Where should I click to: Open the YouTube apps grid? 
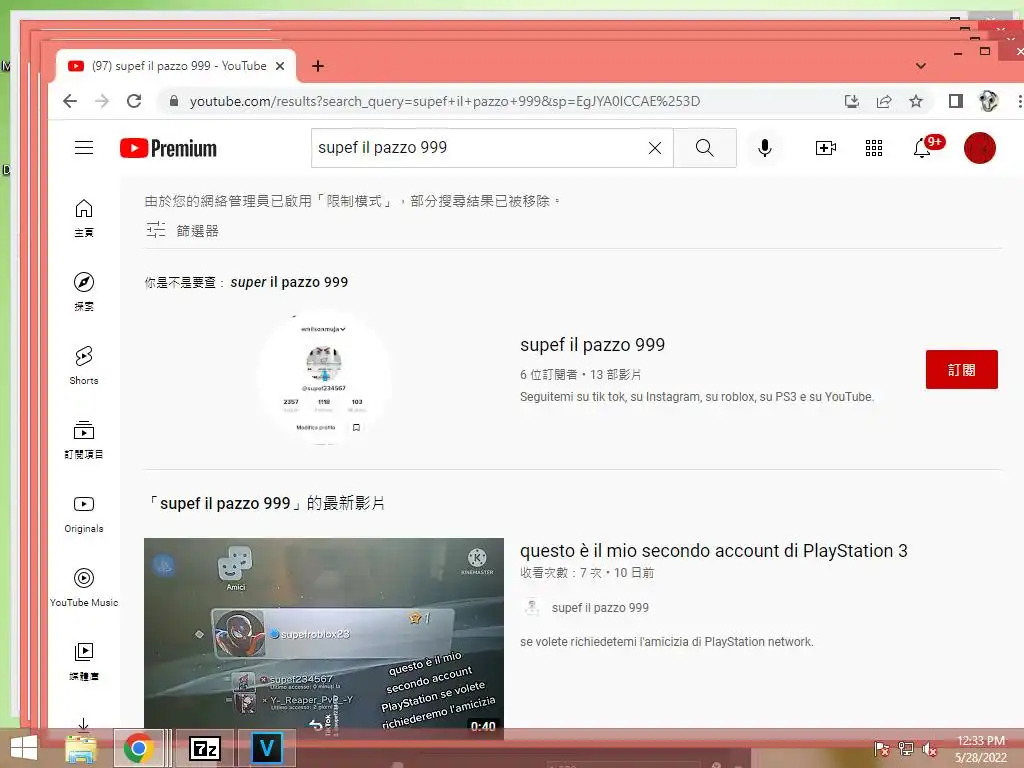pyautogui.click(x=874, y=148)
